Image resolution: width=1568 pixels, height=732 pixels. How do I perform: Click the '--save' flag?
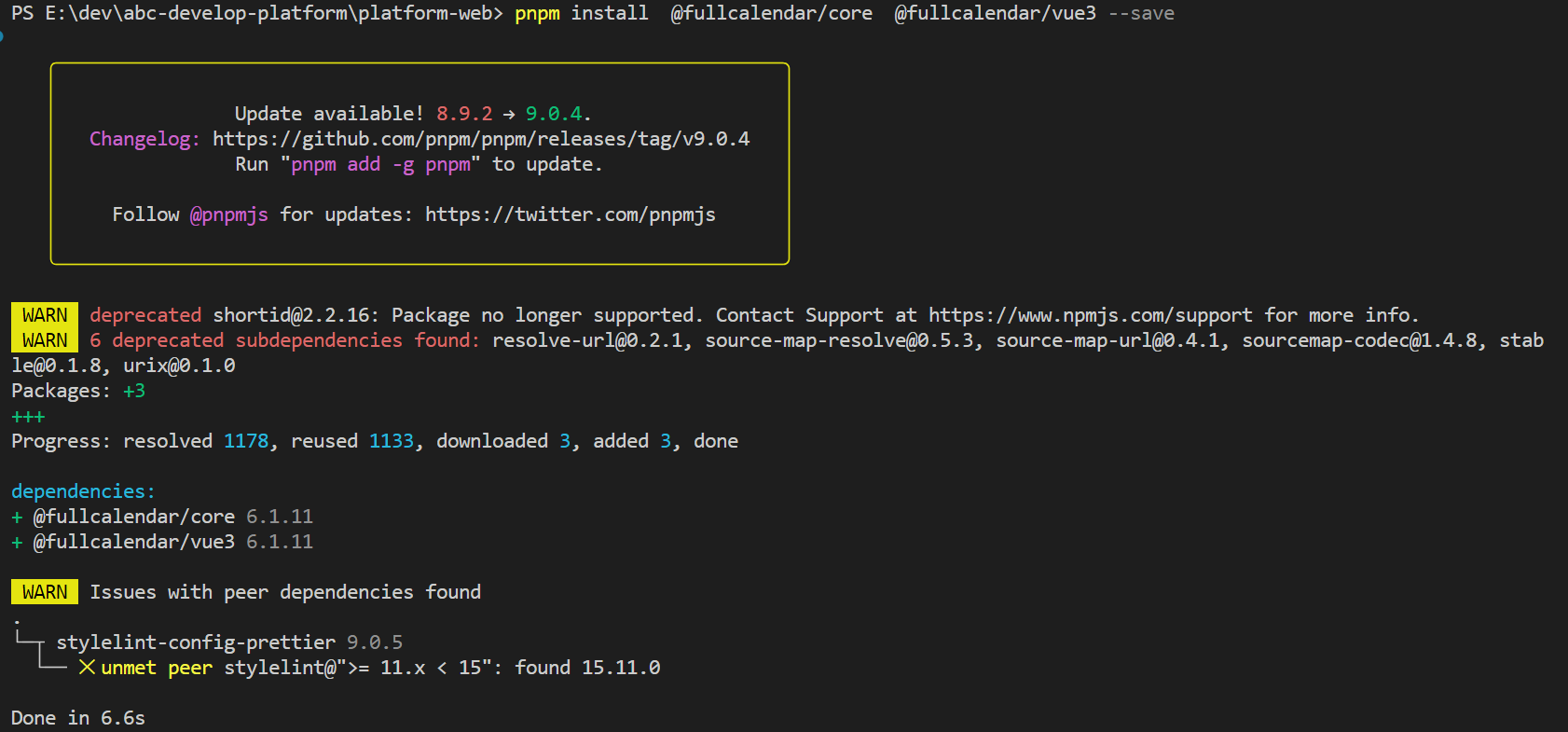click(x=1141, y=13)
